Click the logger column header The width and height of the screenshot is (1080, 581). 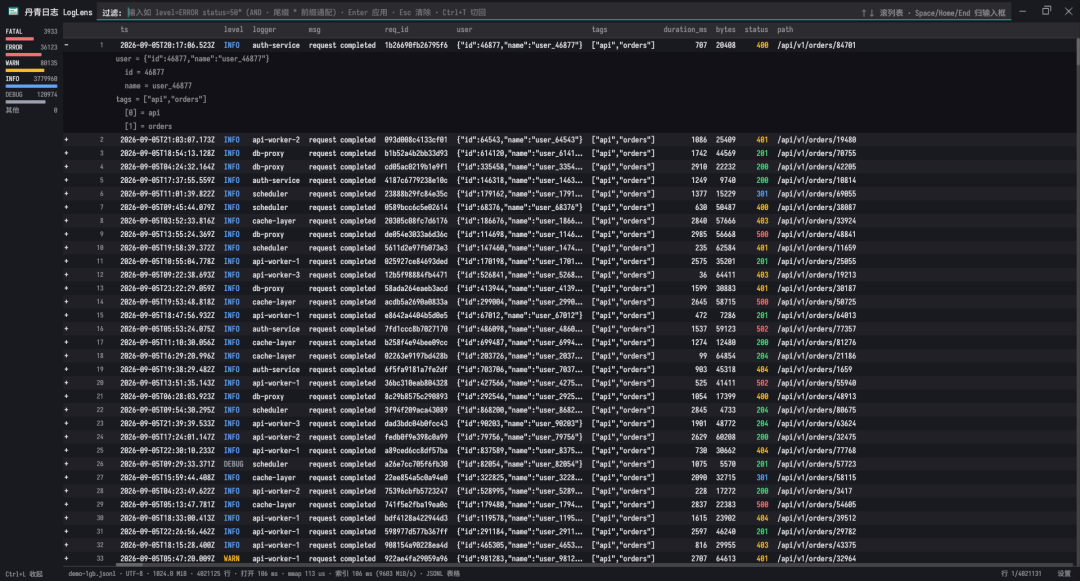264,30
